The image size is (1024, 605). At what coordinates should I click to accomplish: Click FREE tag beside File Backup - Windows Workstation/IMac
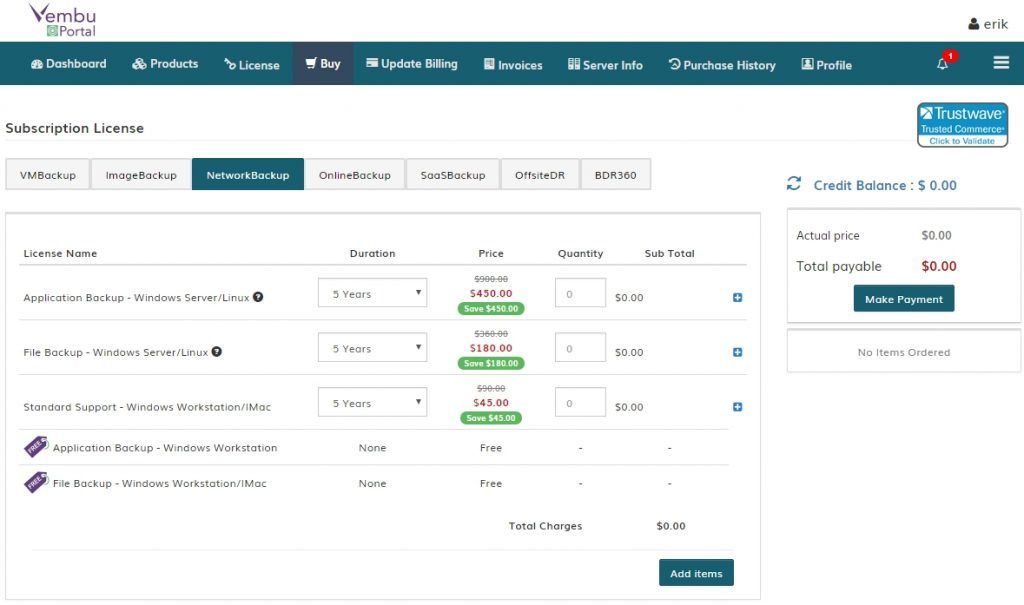pyautogui.click(x=36, y=482)
